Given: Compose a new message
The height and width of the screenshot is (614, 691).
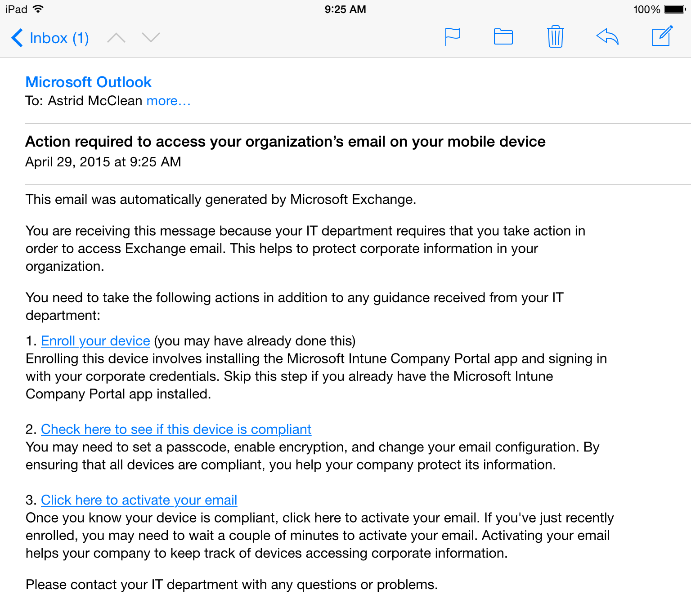Looking at the screenshot, I should pyautogui.click(x=662, y=37).
